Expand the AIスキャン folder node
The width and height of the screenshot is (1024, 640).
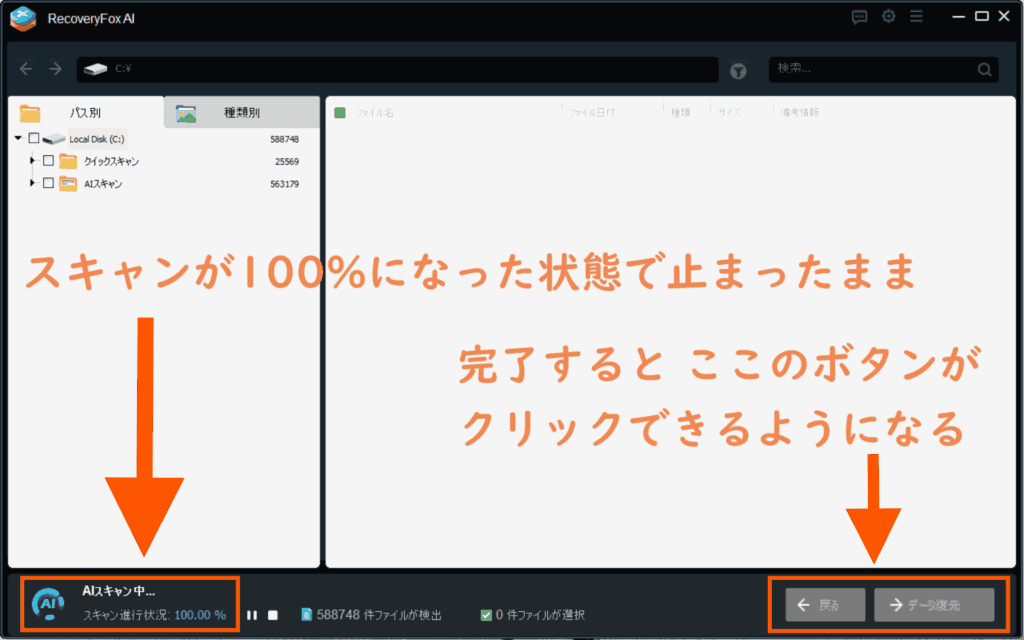click(32, 184)
